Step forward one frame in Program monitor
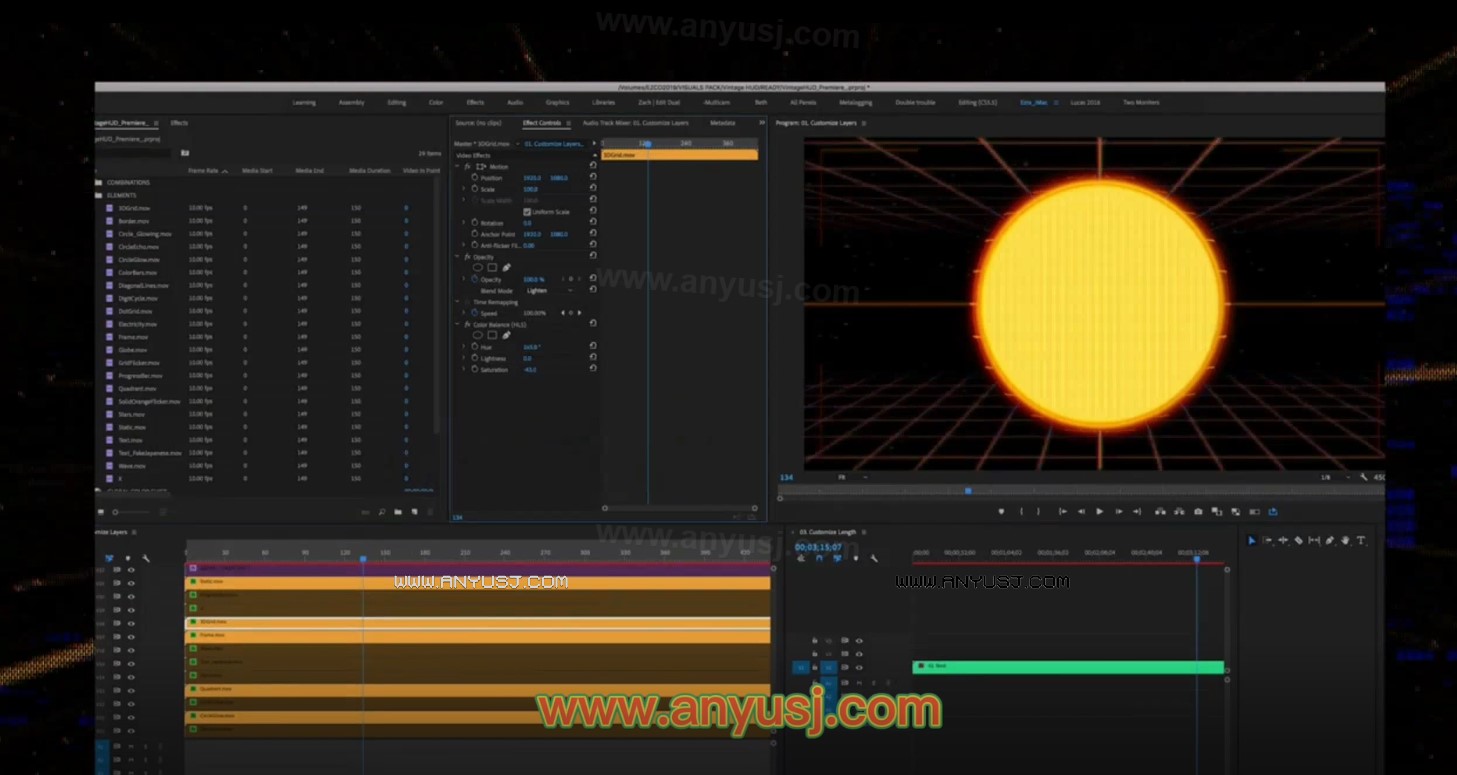This screenshot has height=775, width=1457. click(x=1118, y=512)
